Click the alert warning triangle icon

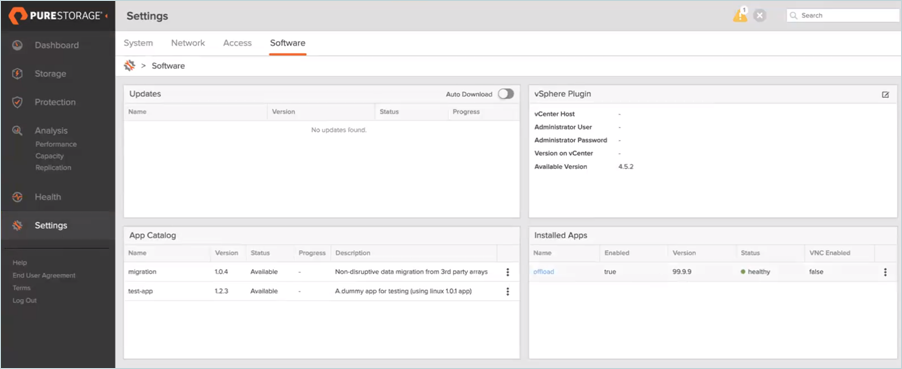click(740, 15)
